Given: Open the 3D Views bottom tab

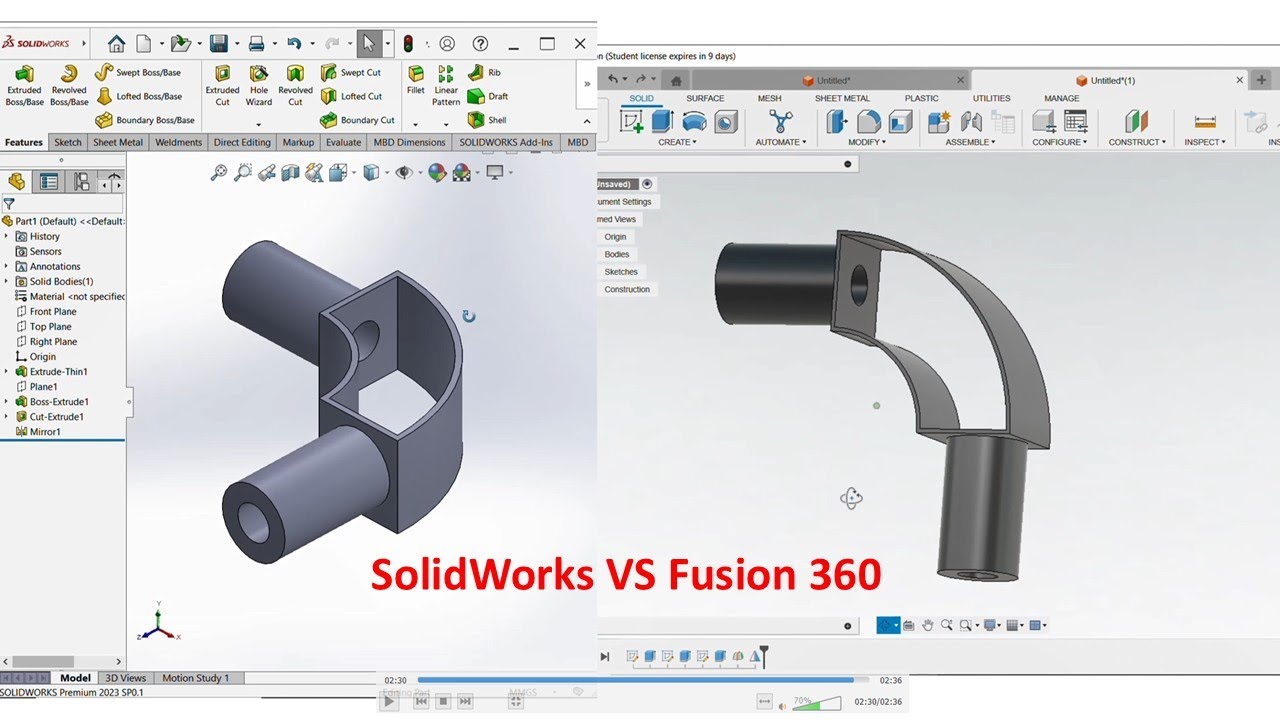Looking at the screenshot, I should [x=126, y=678].
